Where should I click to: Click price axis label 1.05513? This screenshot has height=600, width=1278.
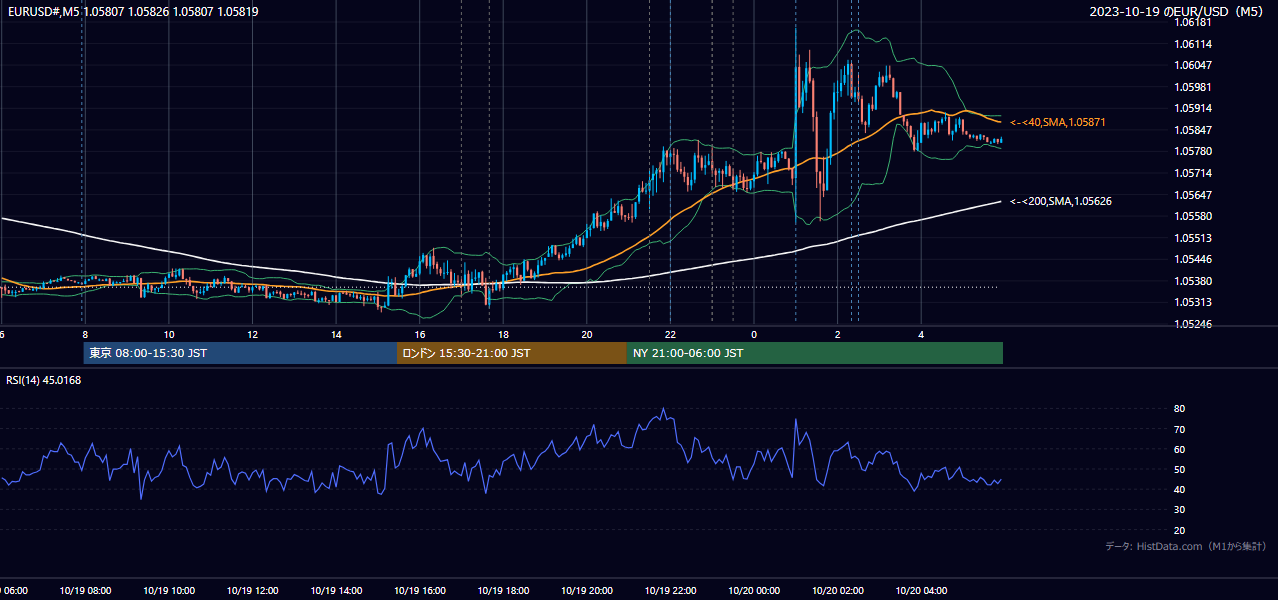[x=1194, y=238]
